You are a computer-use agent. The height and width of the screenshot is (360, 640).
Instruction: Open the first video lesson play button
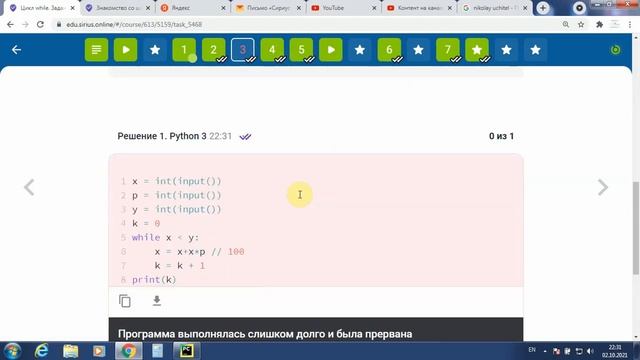point(126,50)
